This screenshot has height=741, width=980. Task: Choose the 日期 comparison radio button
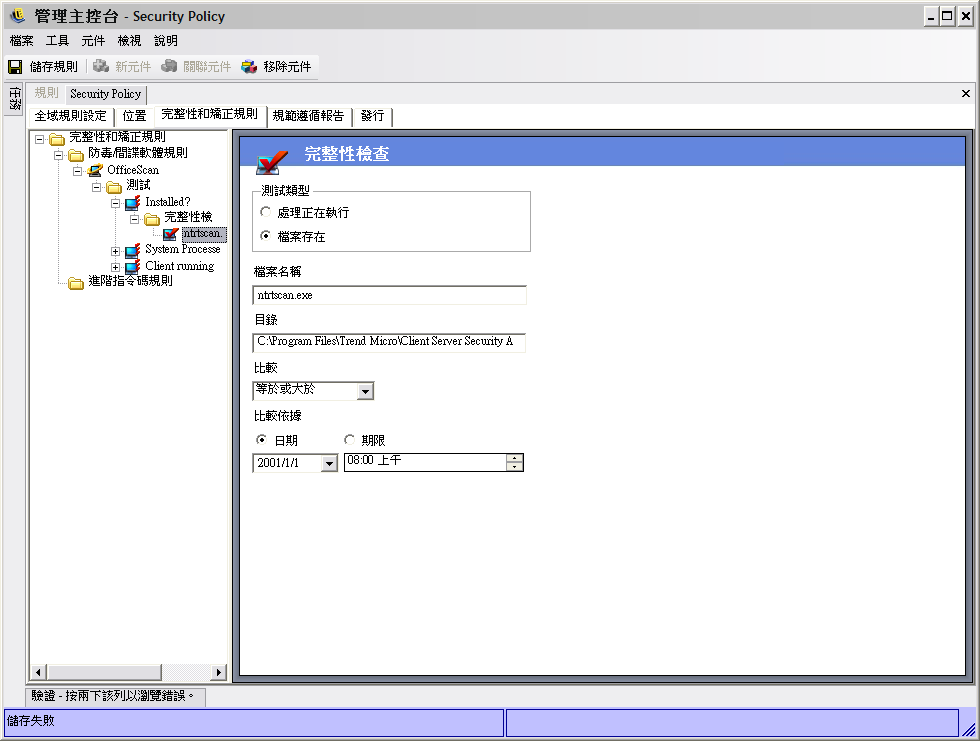(261, 439)
